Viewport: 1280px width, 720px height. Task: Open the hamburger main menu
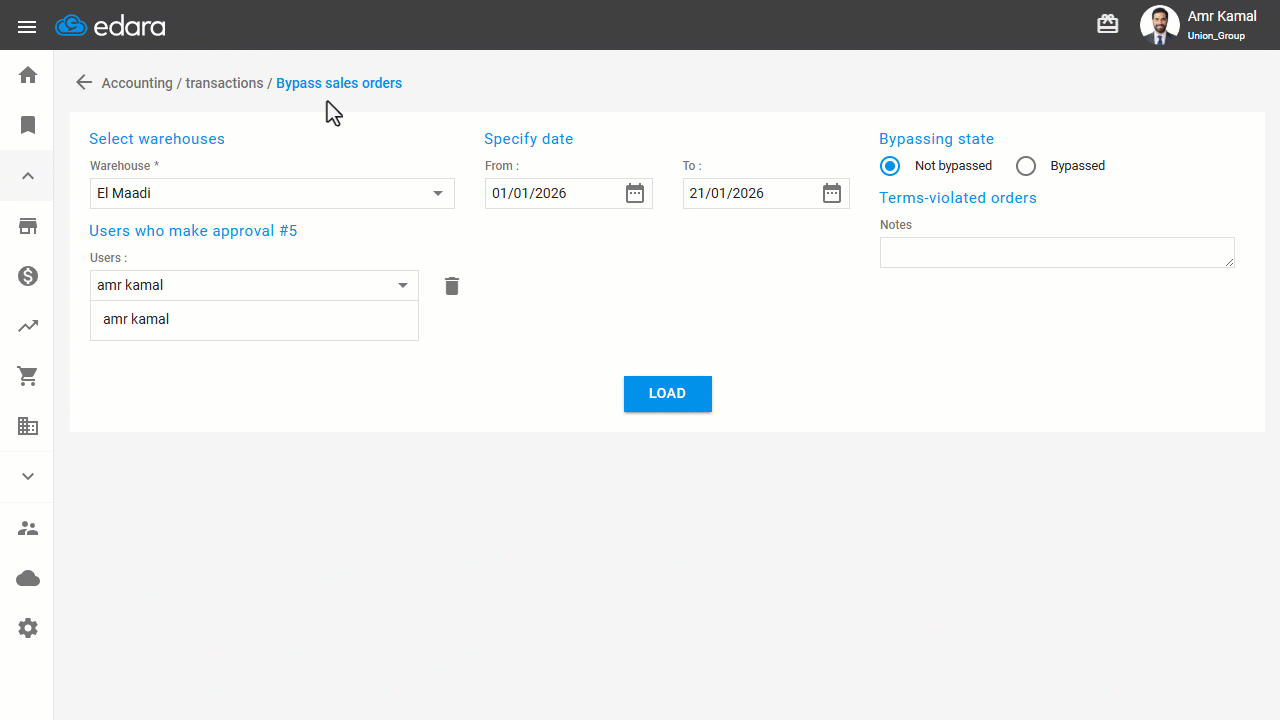27,26
